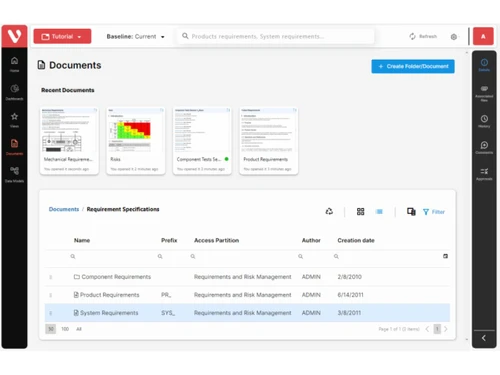Sort by the Creation date column header

356,240
